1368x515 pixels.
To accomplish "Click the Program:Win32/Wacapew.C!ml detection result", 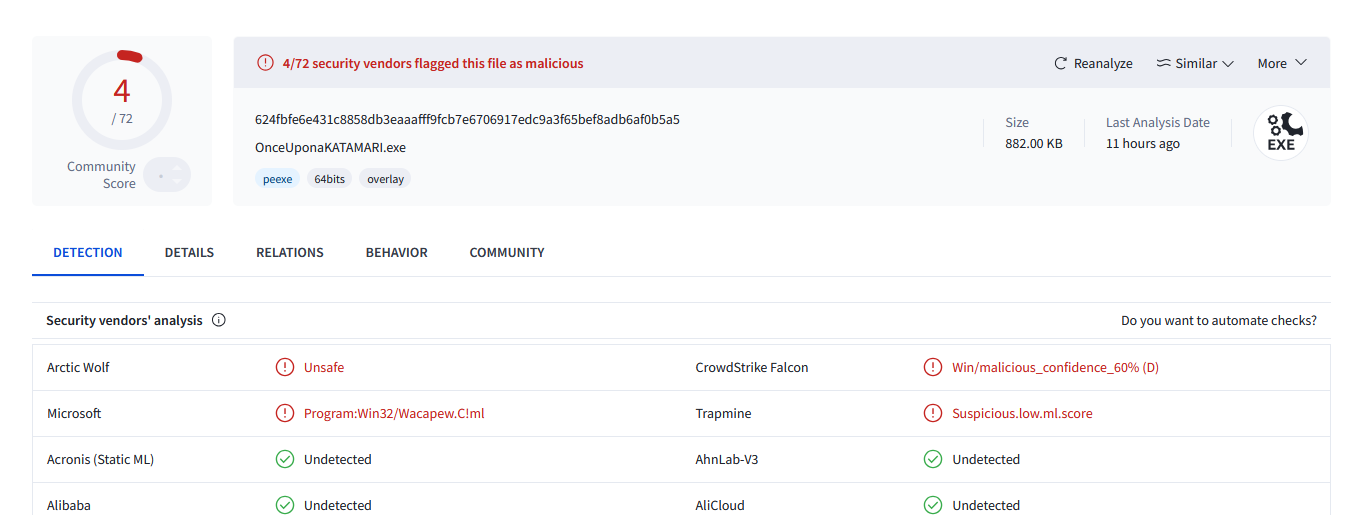I will 394,413.
